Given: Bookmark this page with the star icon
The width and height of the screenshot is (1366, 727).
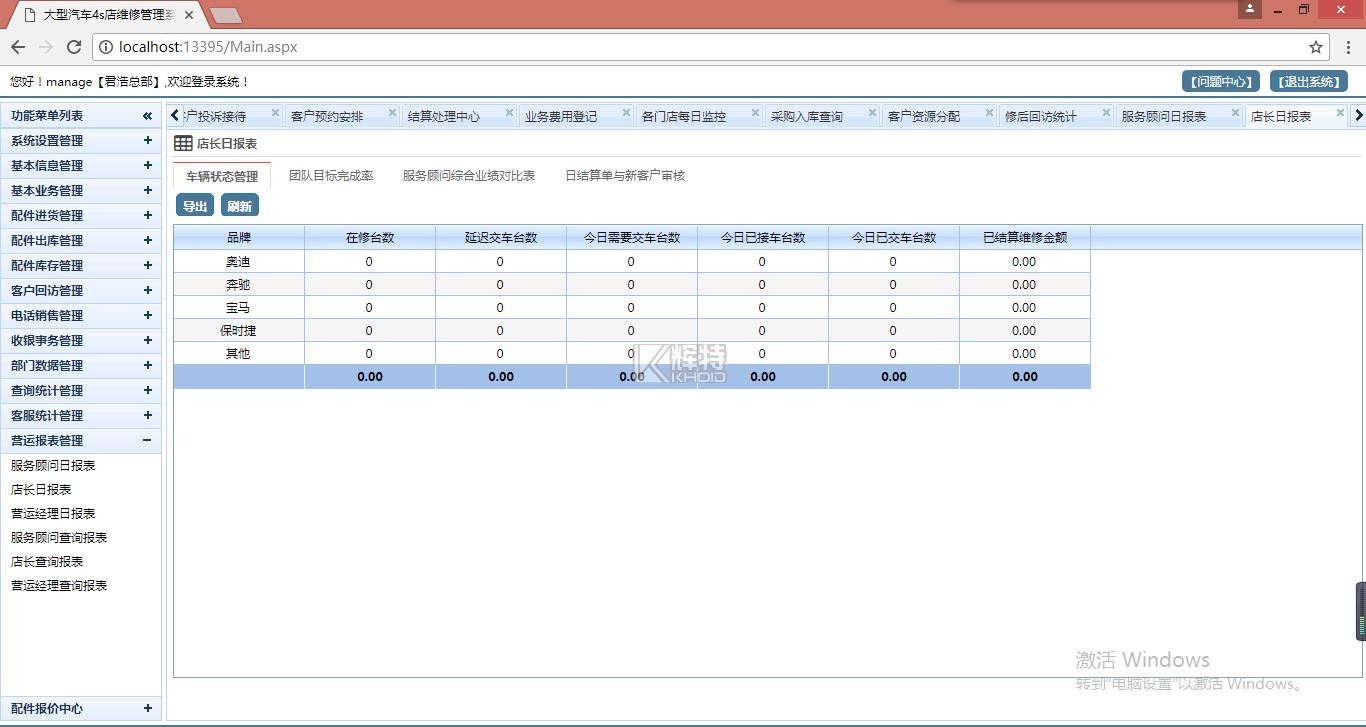Looking at the screenshot, I should click(1316, 47).
